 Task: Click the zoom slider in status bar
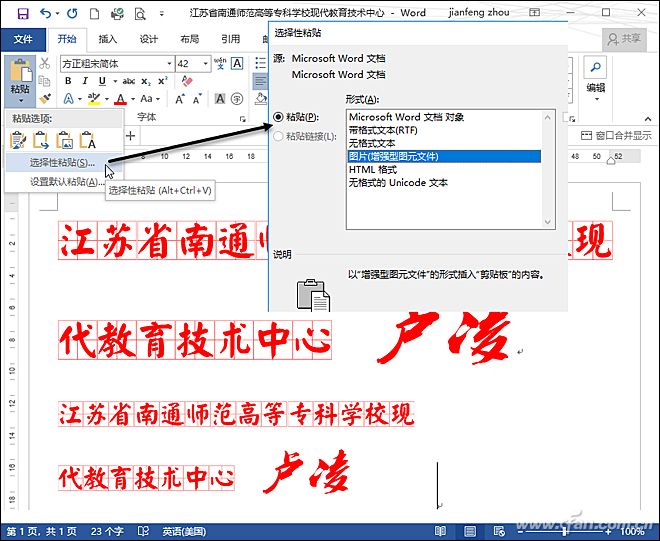(564, 532)
